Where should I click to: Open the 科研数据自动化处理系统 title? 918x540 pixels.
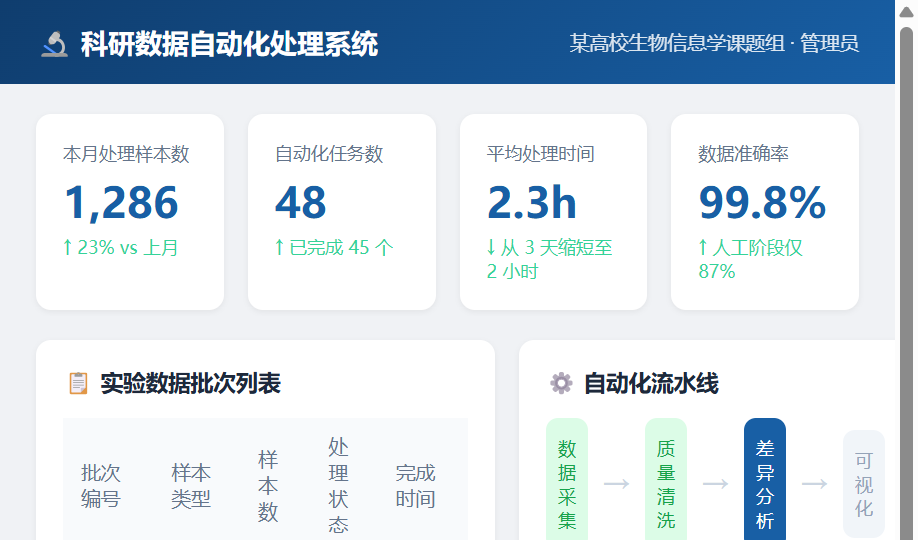(x=230, y=44)
